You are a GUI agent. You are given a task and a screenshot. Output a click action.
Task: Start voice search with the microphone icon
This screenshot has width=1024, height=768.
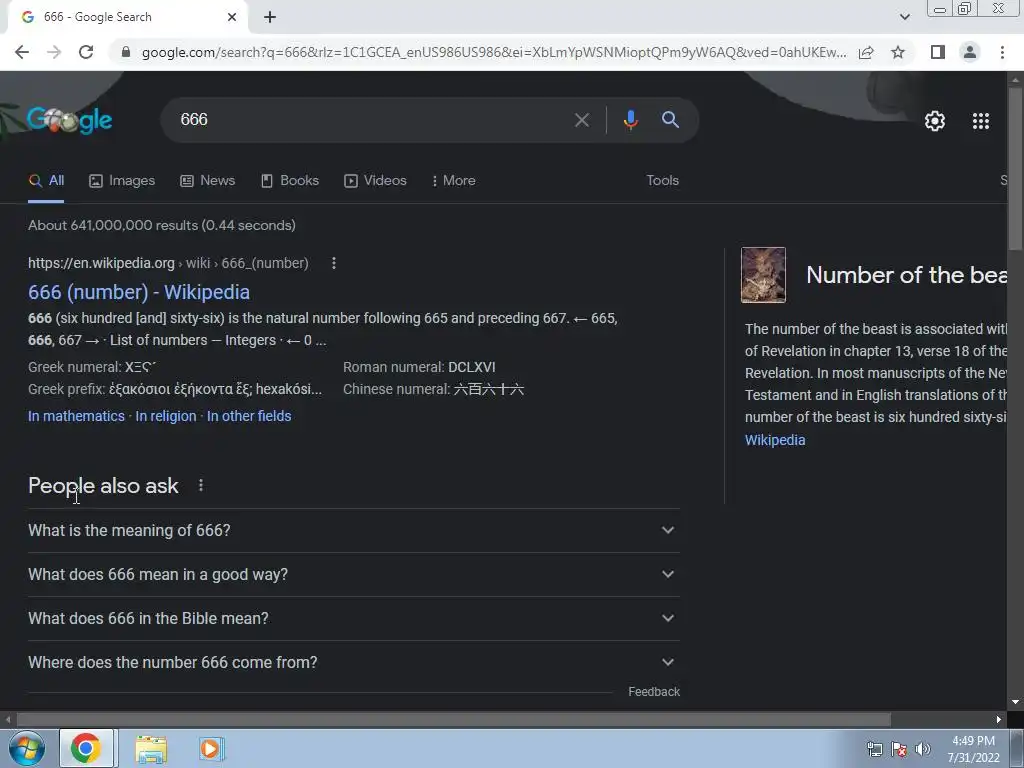click(630, 120)
